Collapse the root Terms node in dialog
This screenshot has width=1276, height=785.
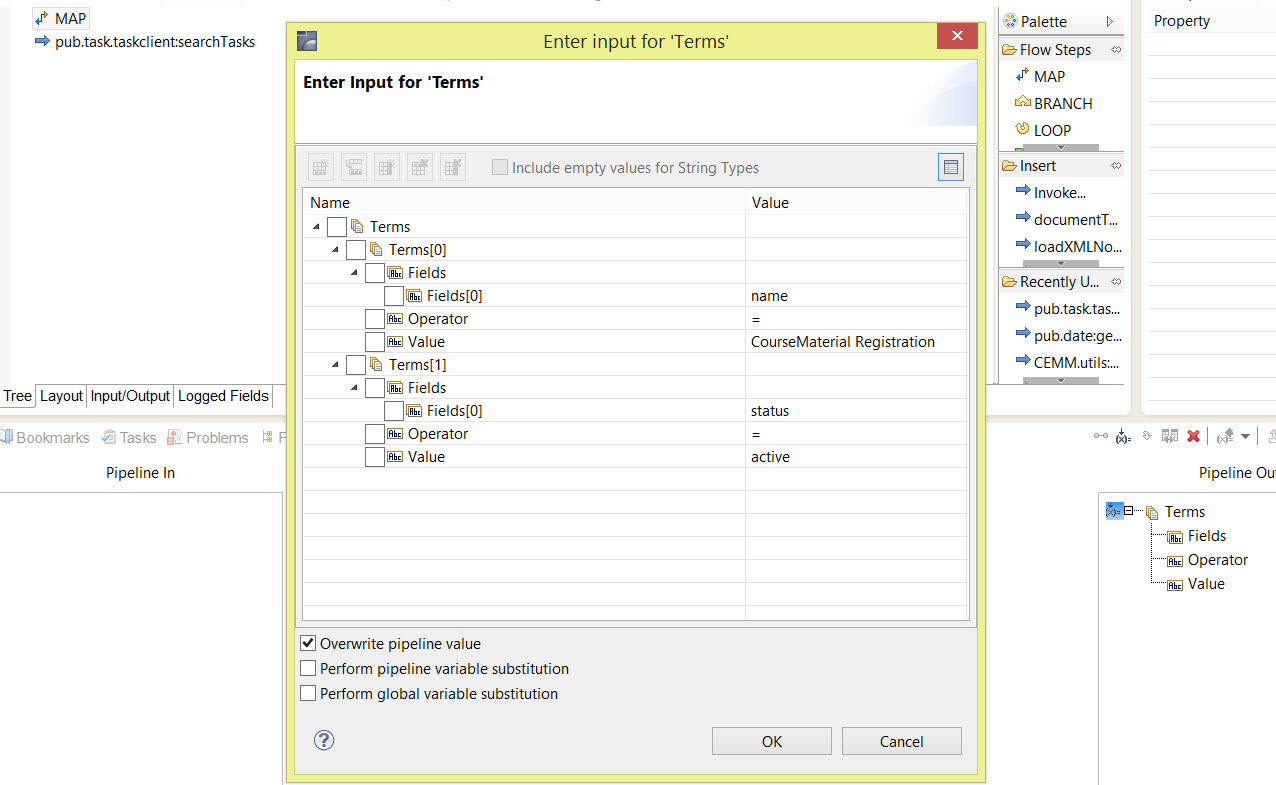coord(317,227)
